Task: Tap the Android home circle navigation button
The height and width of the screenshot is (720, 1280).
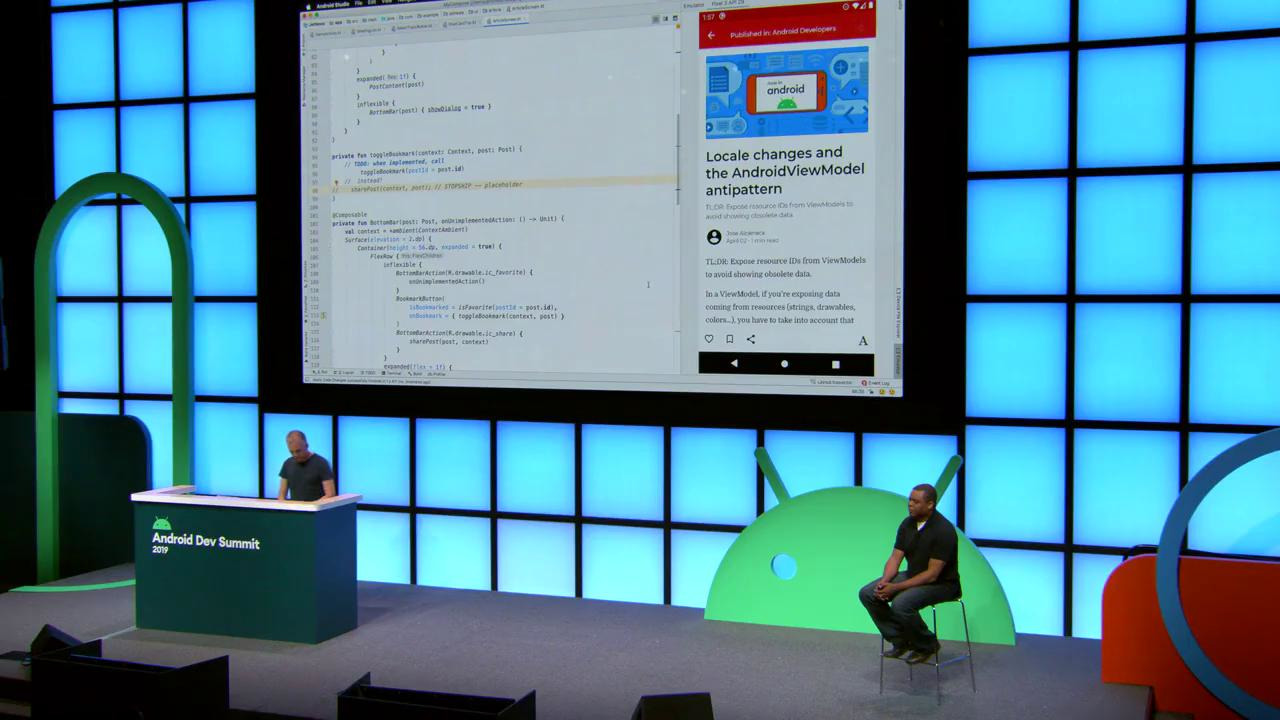Action: coord(784,364)
